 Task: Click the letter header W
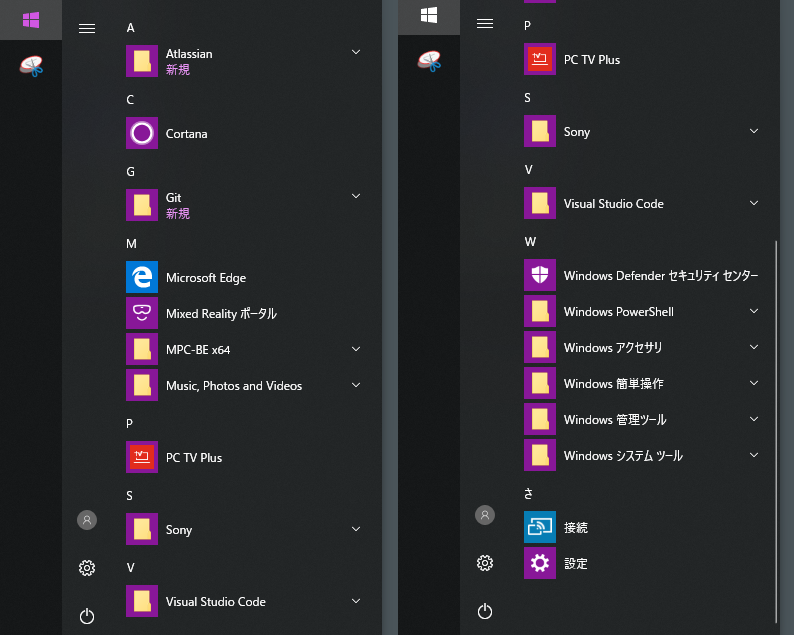point(530,241)
